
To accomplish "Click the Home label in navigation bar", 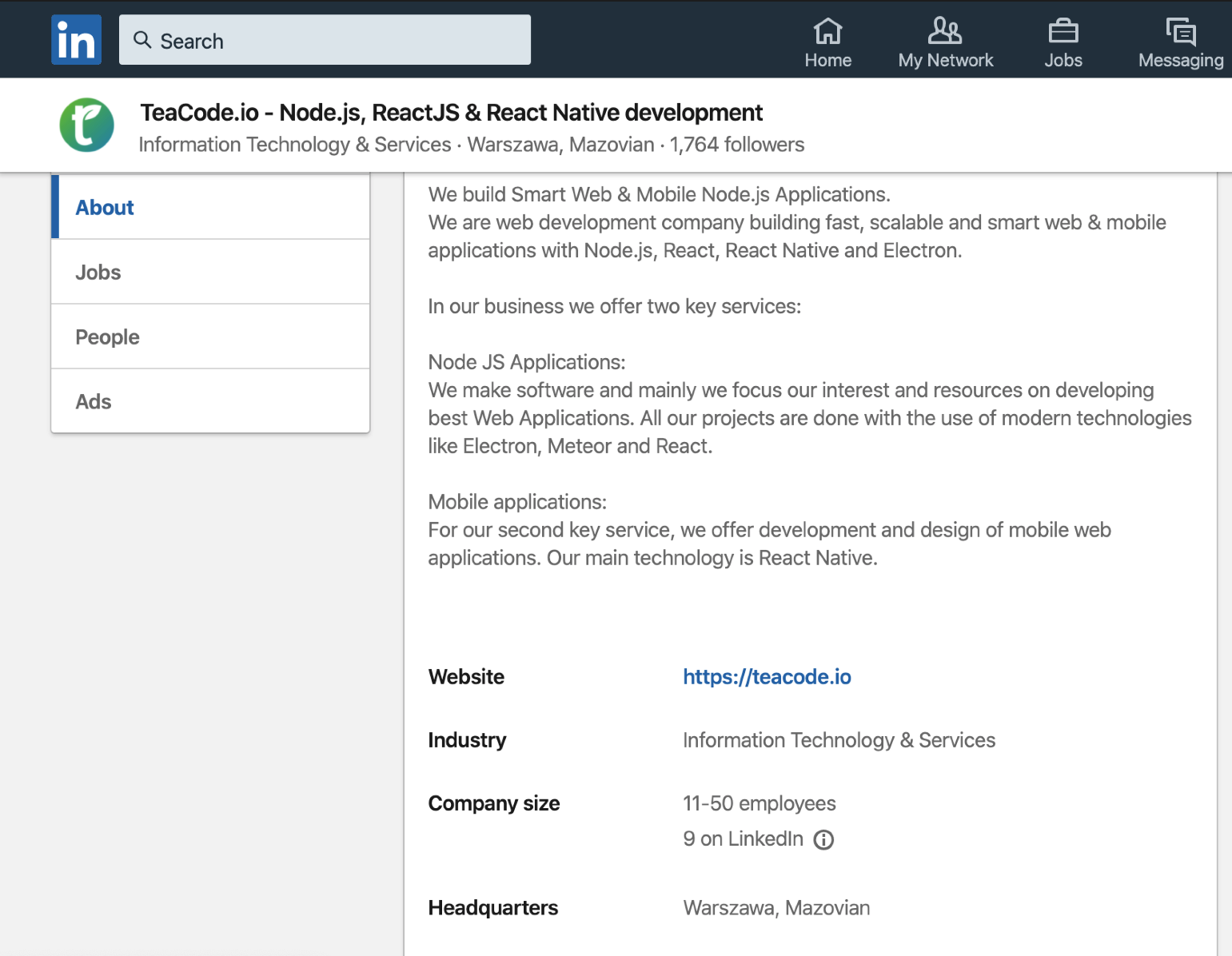I will (x=827, y=61).
